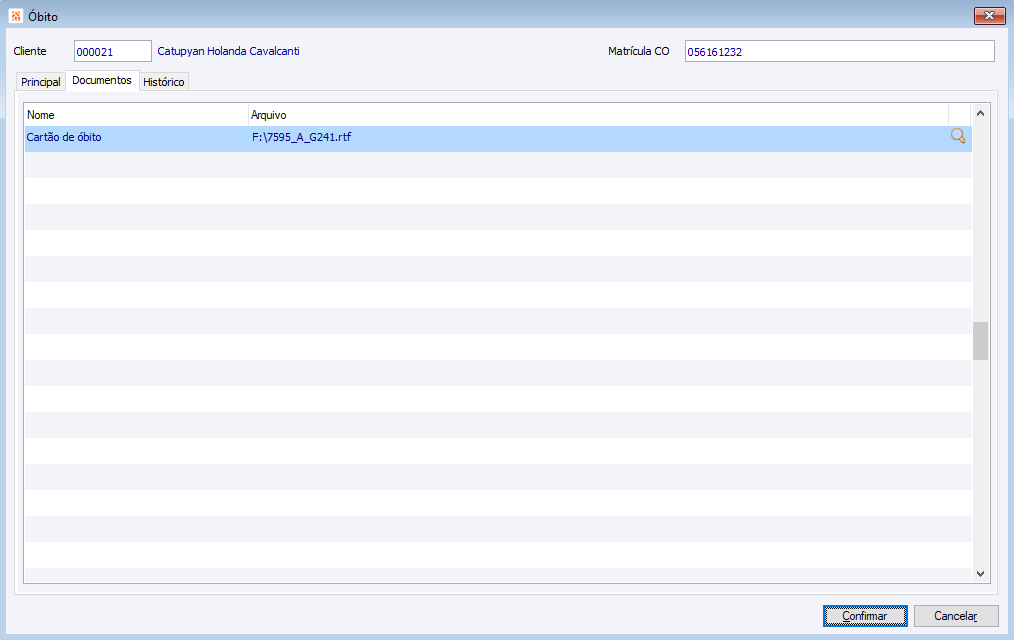This screenshot has height=640, width=1014.
Task: Click the scrollbar up arrow
Action: tap(980, 113)
